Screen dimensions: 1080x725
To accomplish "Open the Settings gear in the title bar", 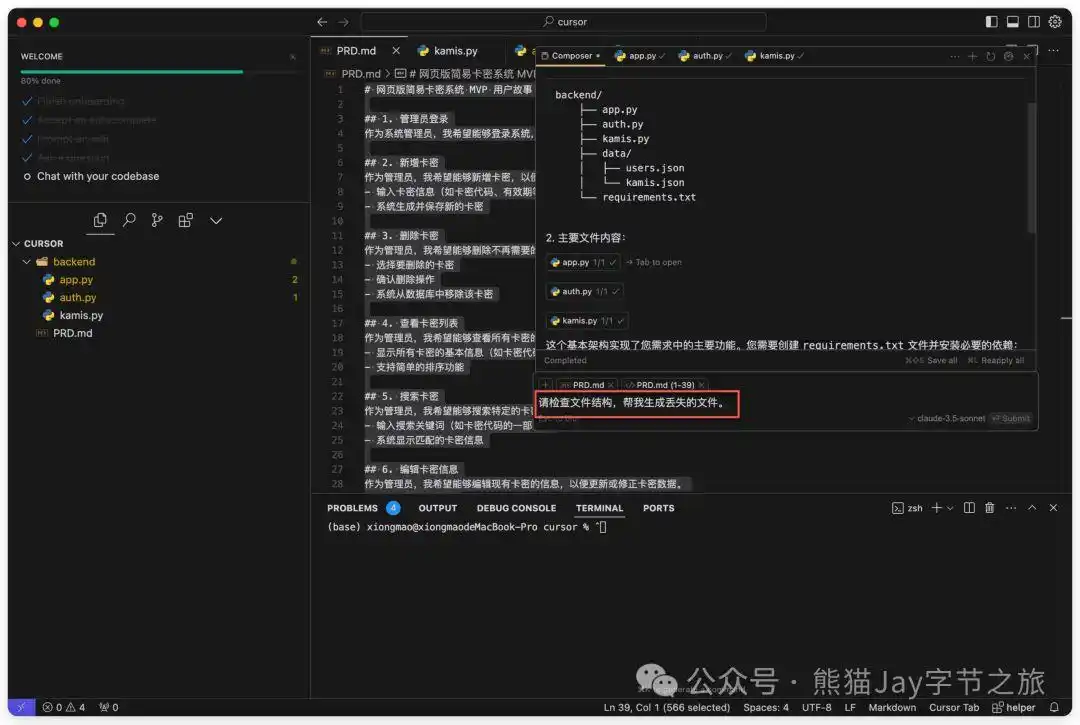I will tap(1054, 21).
